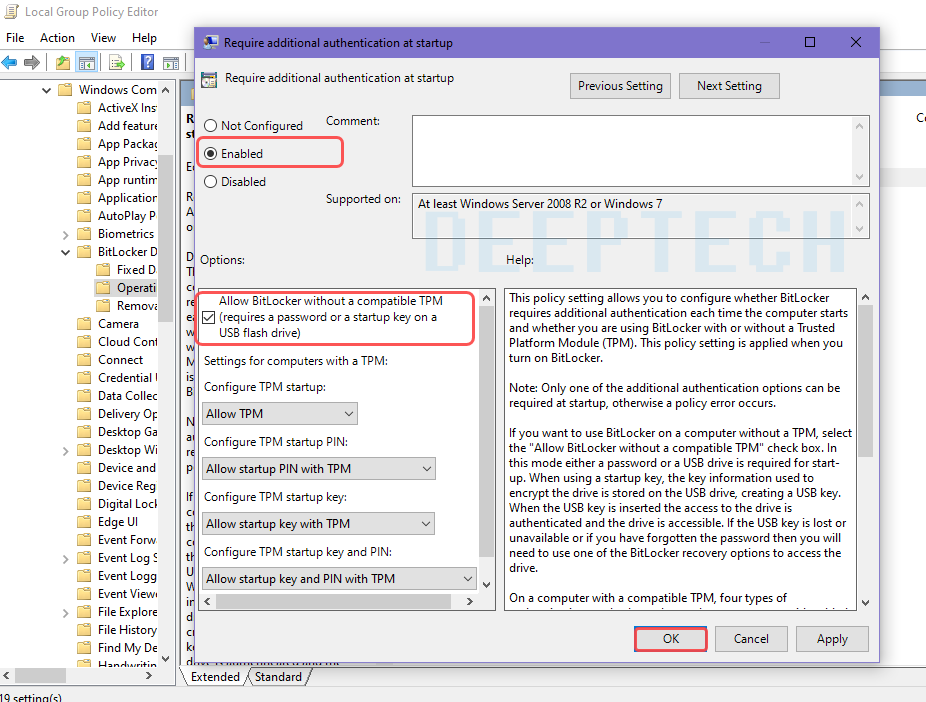Open the TPM startup key and PIN dropdown
The image size is (926, 702).
(340, 579)
